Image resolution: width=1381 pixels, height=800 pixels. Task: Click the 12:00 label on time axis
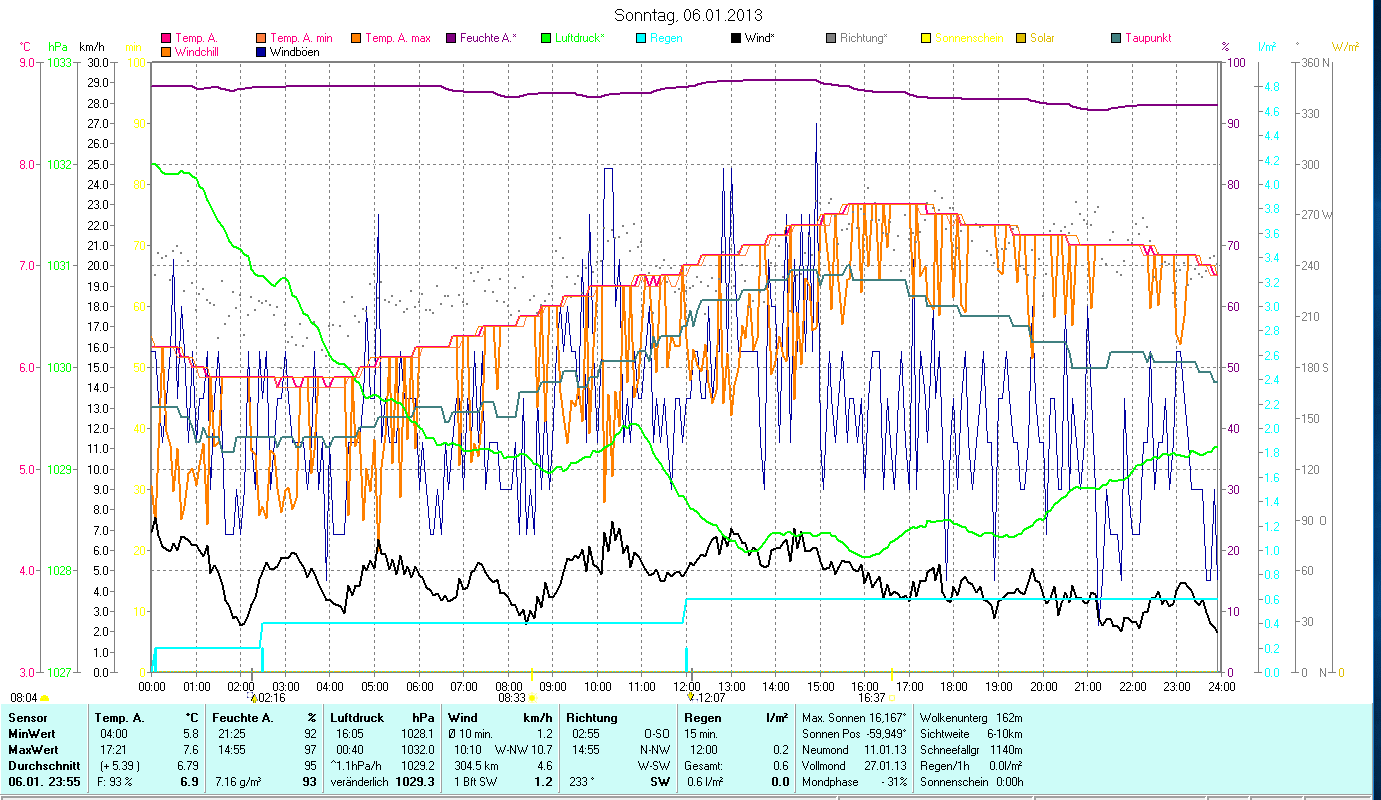point(688,686)
